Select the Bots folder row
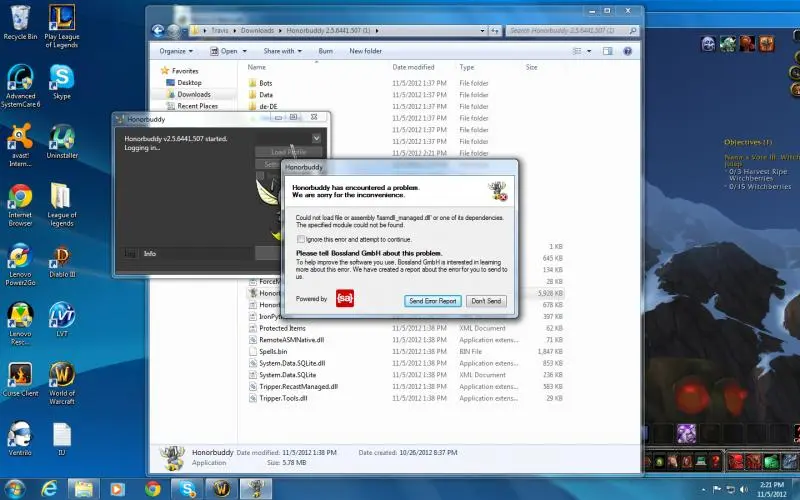Screen dimensions: 800x500 click(406, 83)
